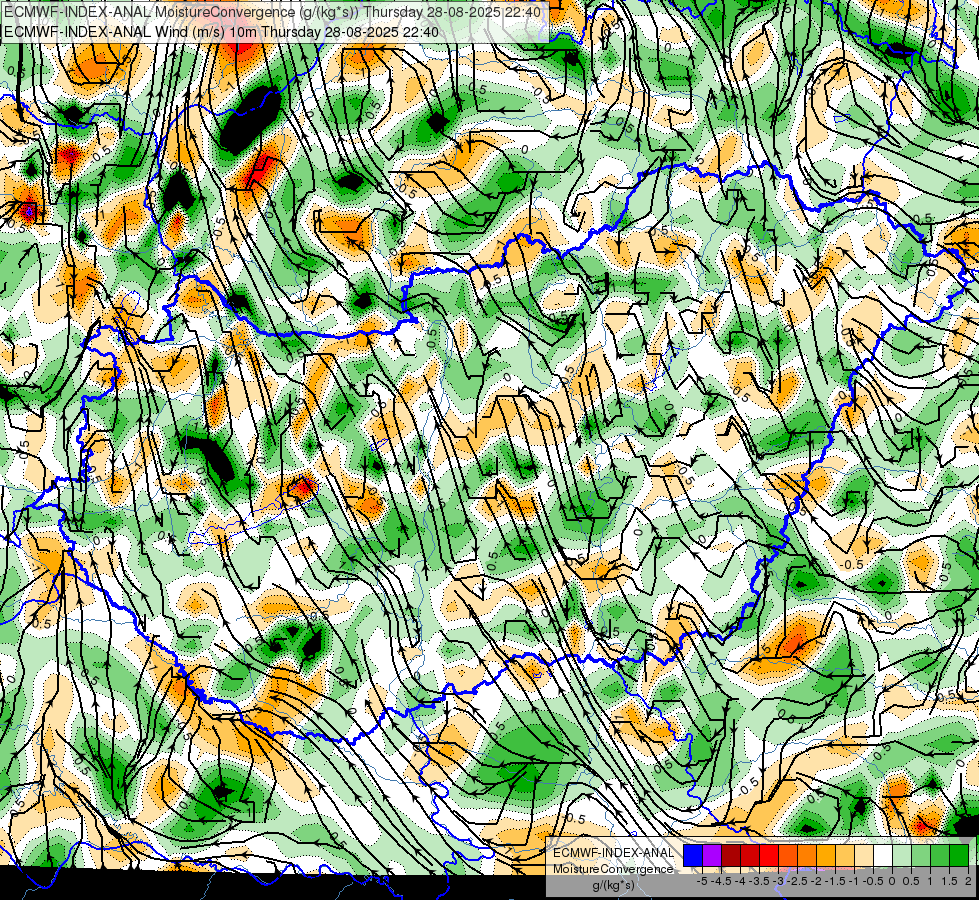This screenshot has height=900, width=979.
Task: Click 'ECMWF-INDEX-ANAL' text inside the legend box
Action: (x=613, y=853)
